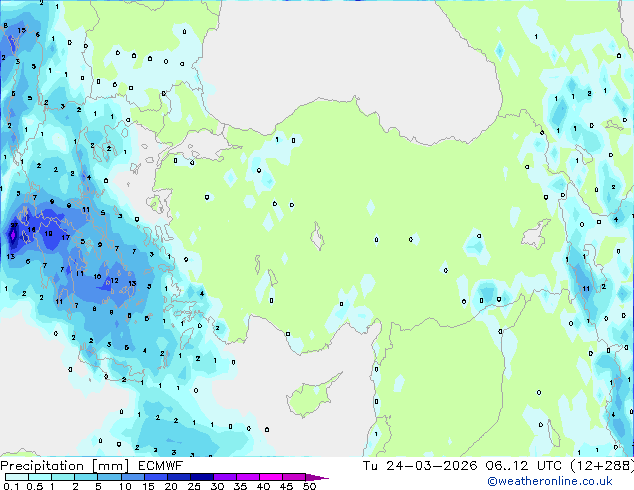Click the 30–35 mm purple swatch
634x490 pixels.
tap(224, 477)
